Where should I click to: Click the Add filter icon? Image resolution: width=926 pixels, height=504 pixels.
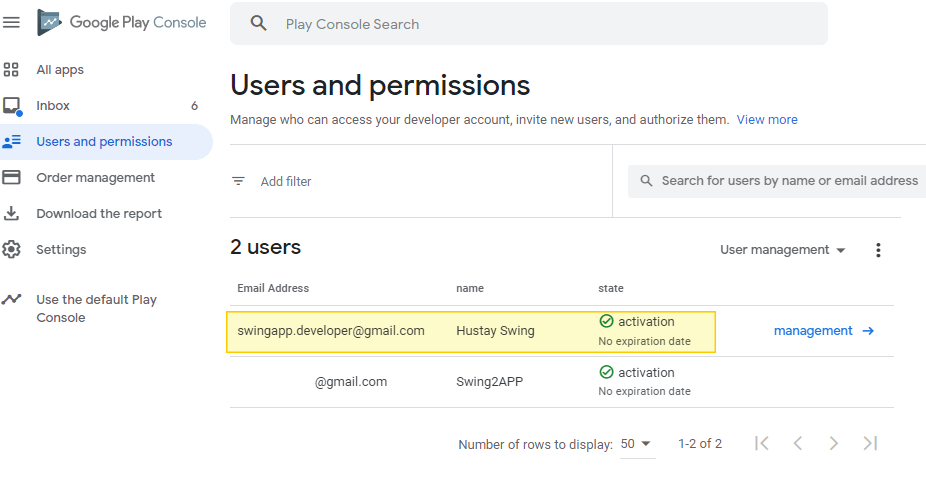(238, 182)
